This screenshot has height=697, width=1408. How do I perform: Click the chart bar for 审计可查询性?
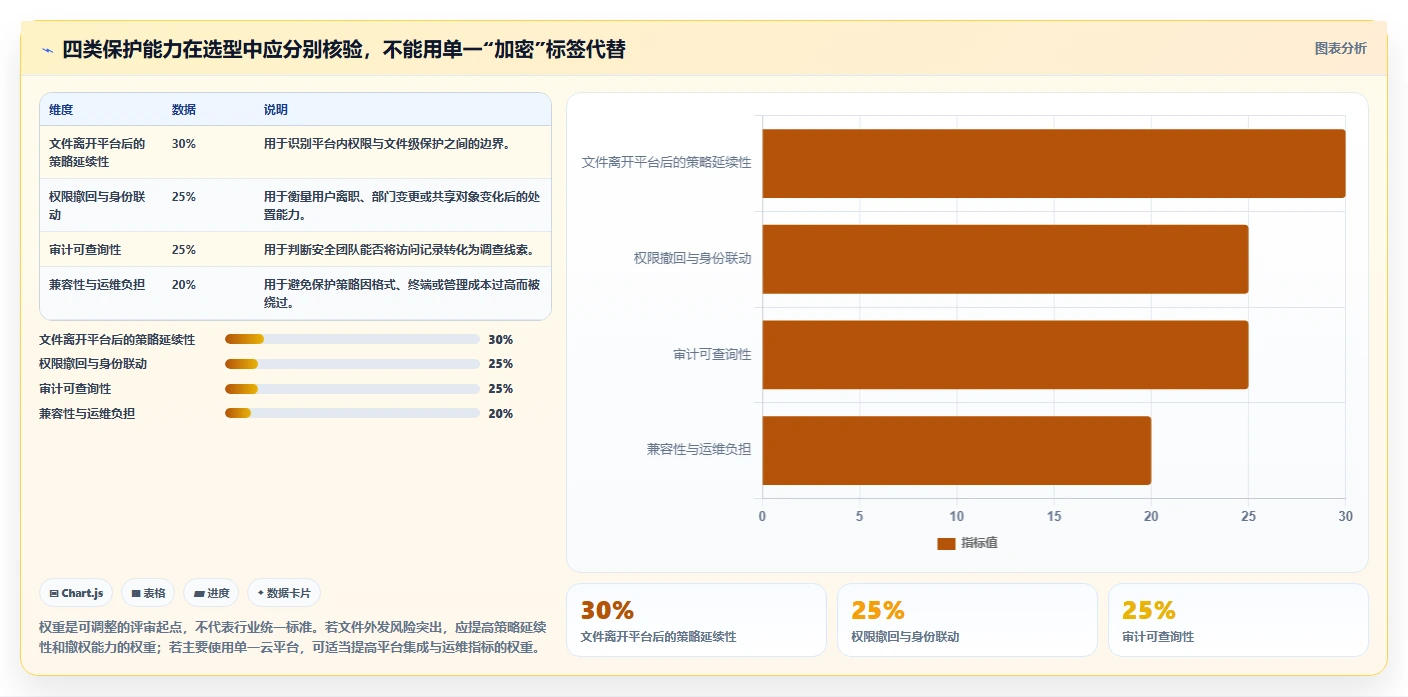(1005, 355)
